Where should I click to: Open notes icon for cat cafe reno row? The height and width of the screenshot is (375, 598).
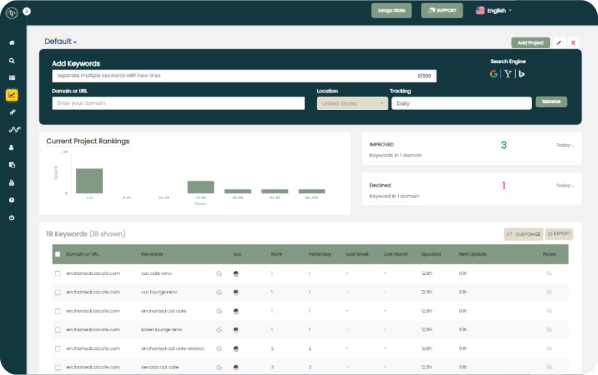549,273
